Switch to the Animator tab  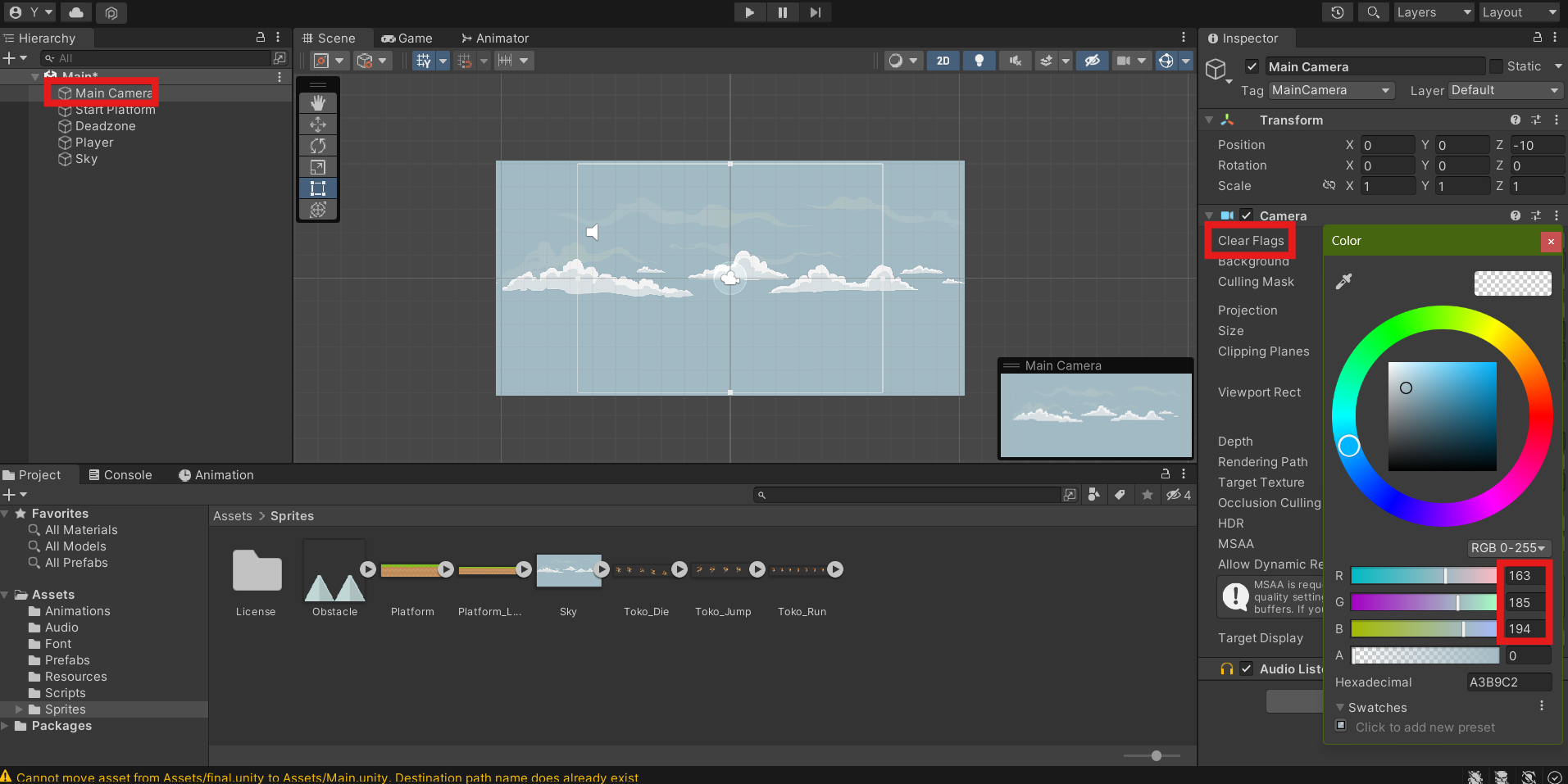pyautogui.click(x=494, y=38)
